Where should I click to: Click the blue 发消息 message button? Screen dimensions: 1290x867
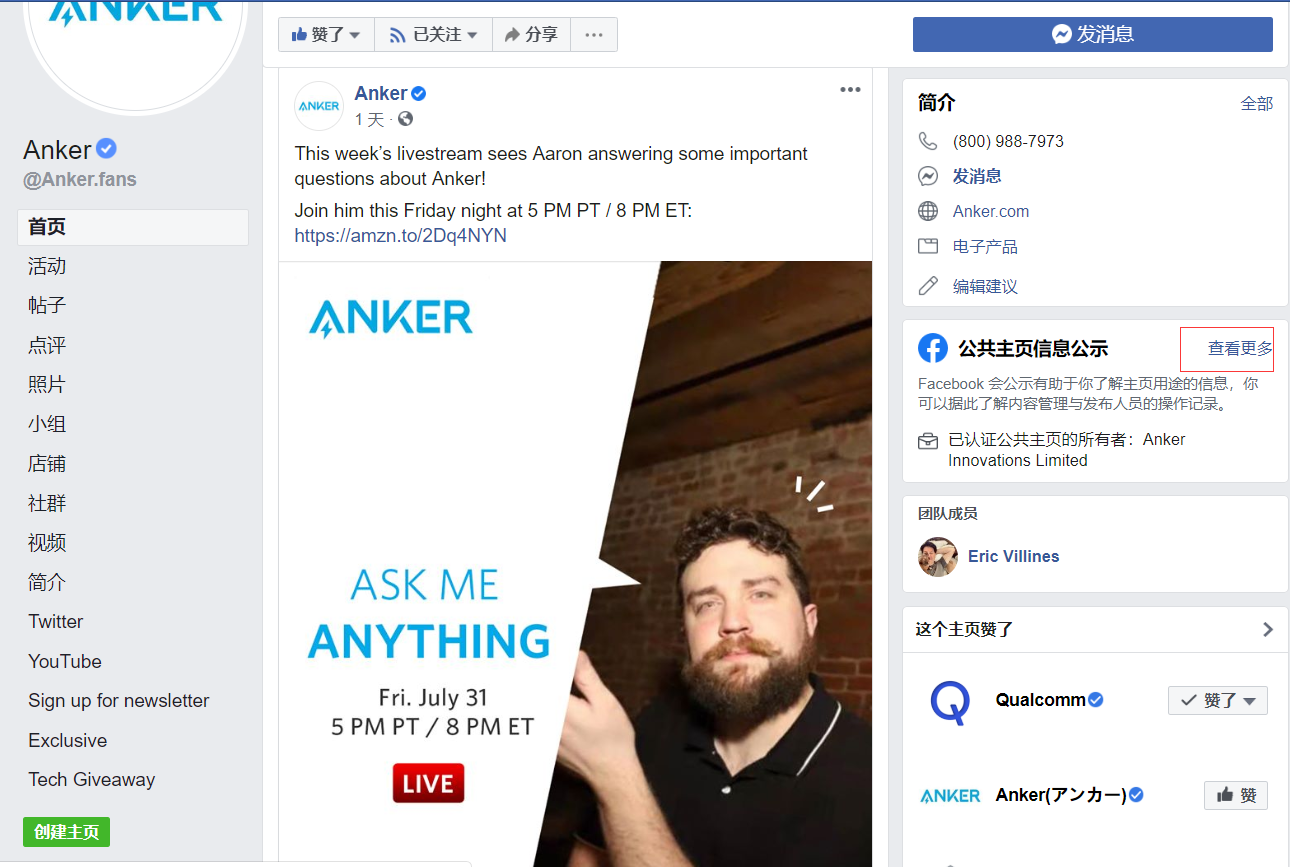pyautogui.click(x=1093, y=34)
